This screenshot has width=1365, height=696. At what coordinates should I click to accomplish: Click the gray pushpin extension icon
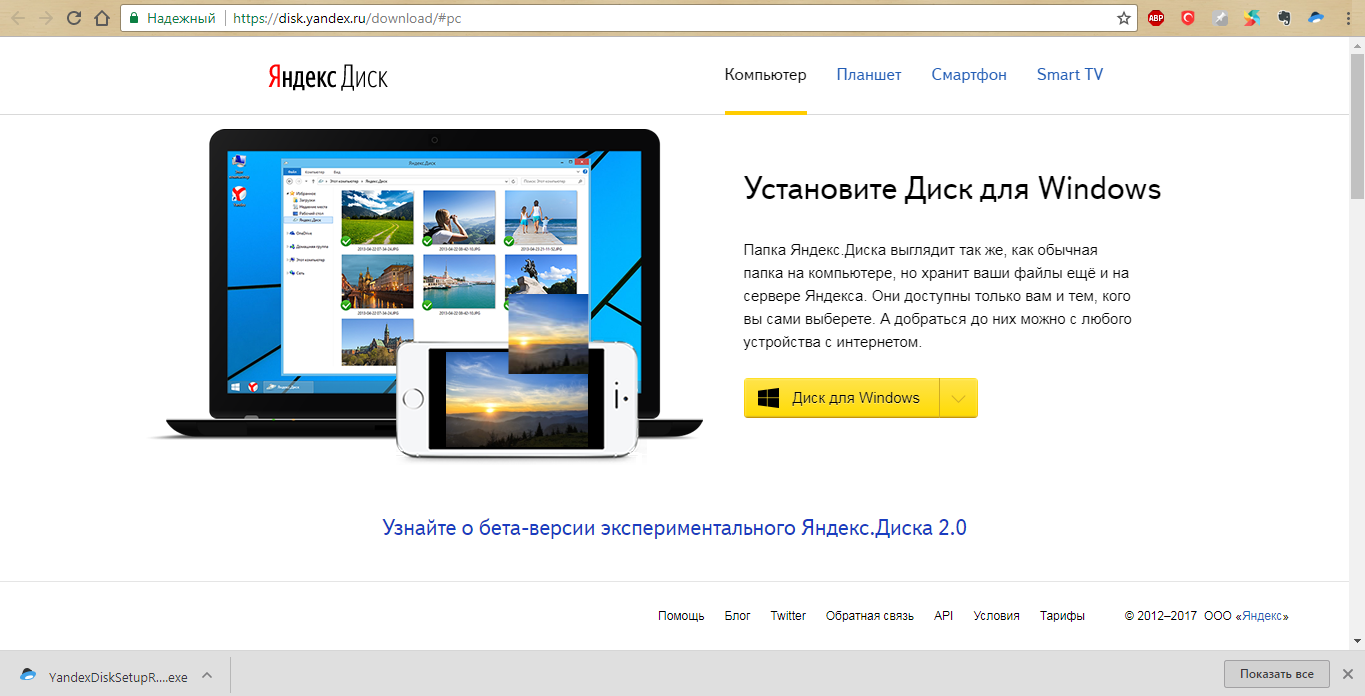tap(1220, 18)
